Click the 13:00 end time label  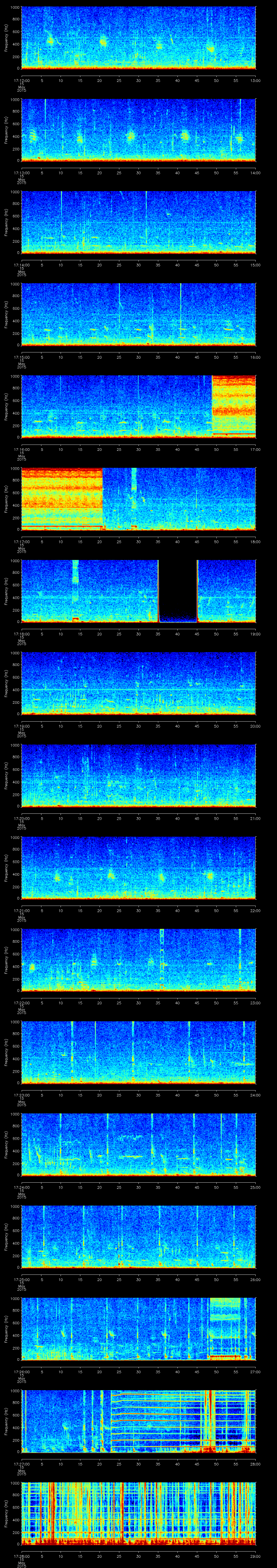tap(255, 80)
